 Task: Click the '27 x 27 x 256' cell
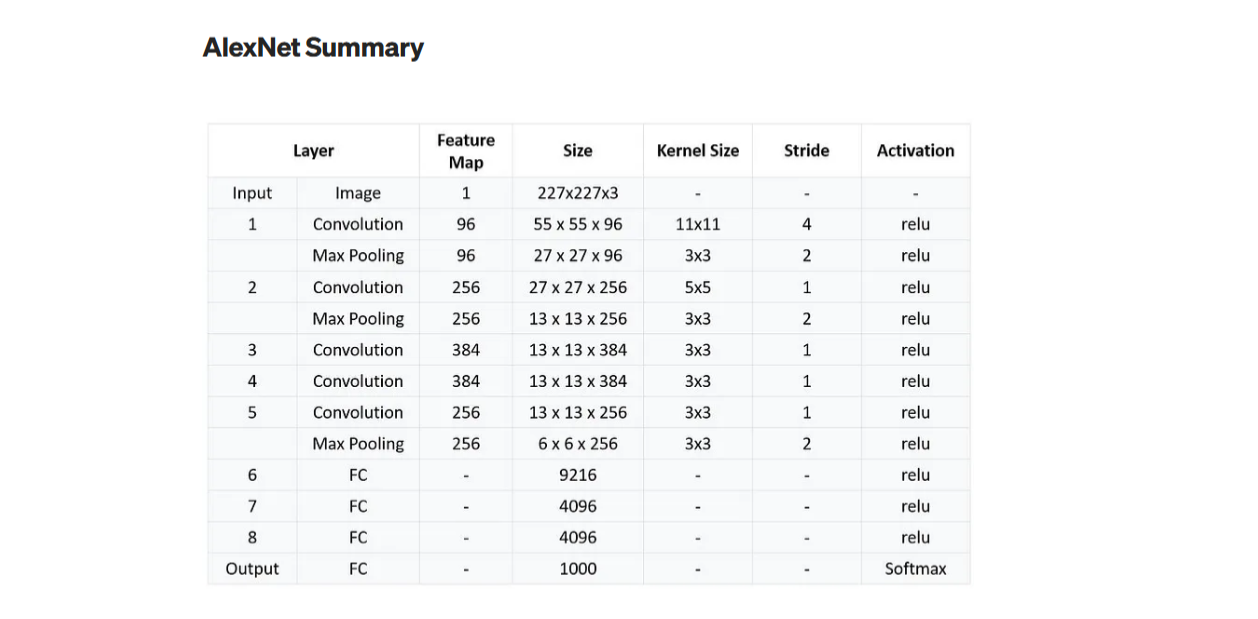578,287
